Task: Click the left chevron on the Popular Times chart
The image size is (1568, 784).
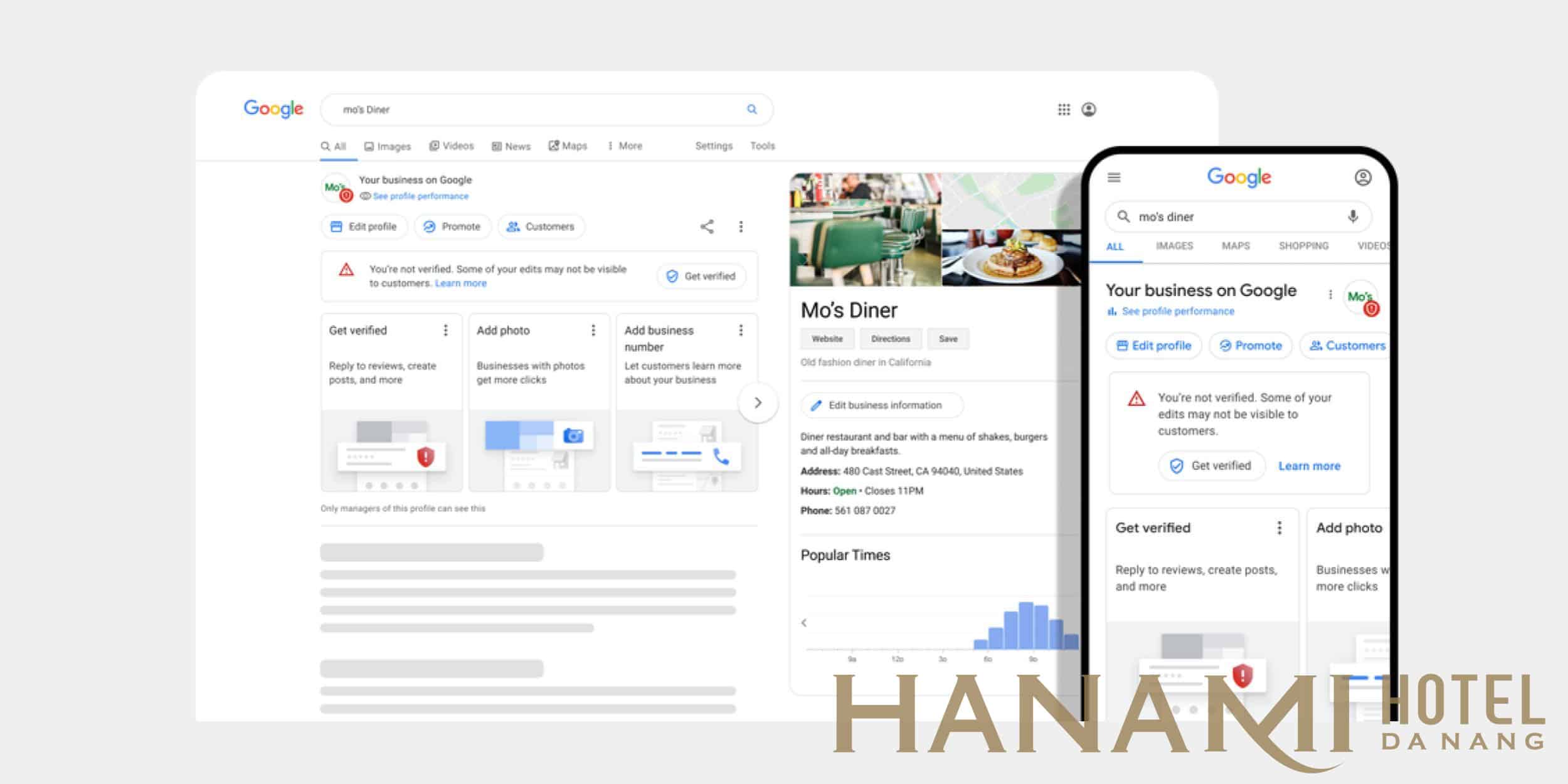Action: pos(804,623)
